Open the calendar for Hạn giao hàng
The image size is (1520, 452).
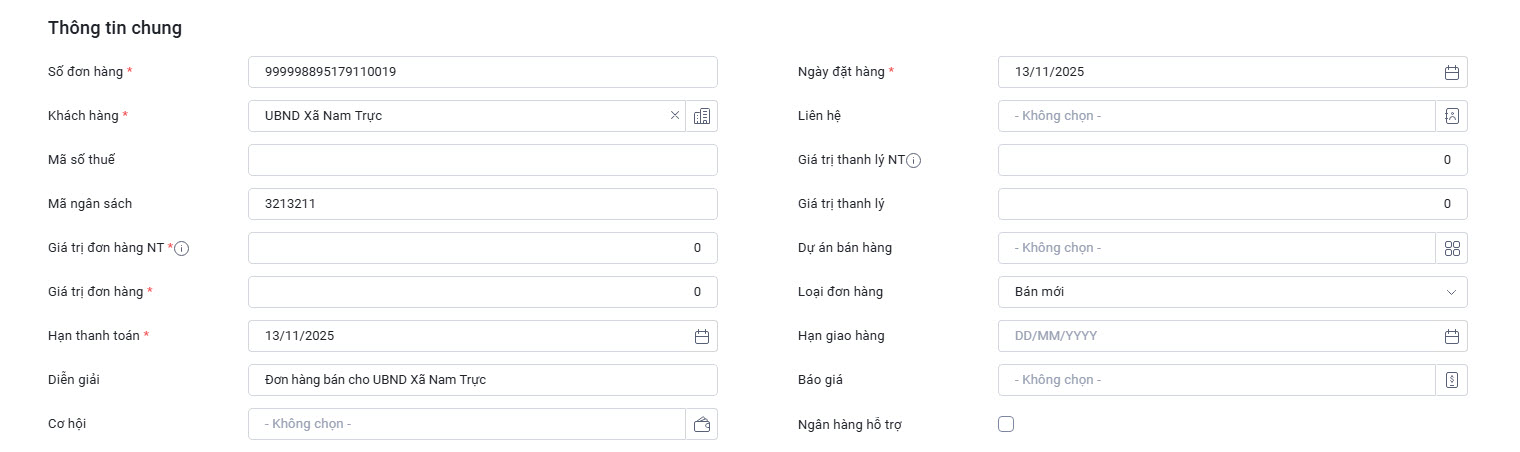click(x=1452, y=336)
